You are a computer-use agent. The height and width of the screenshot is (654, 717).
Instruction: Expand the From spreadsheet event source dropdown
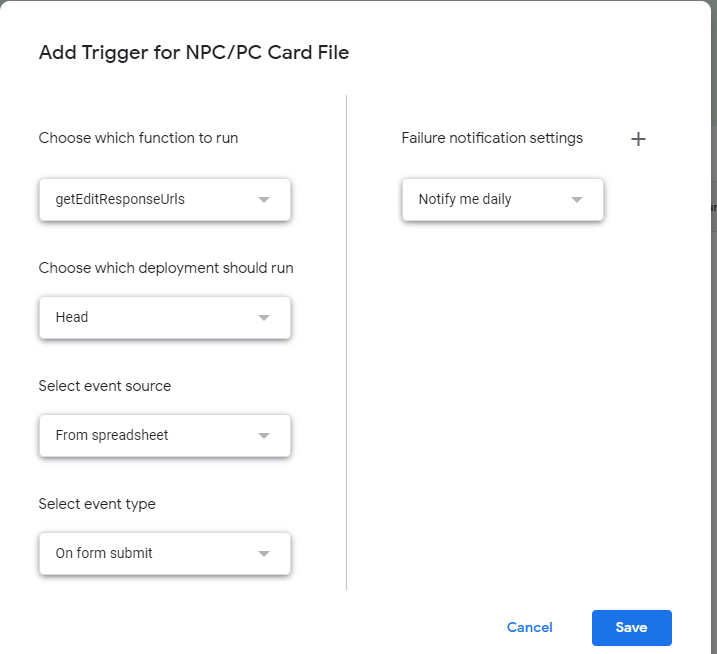(150, 436)
